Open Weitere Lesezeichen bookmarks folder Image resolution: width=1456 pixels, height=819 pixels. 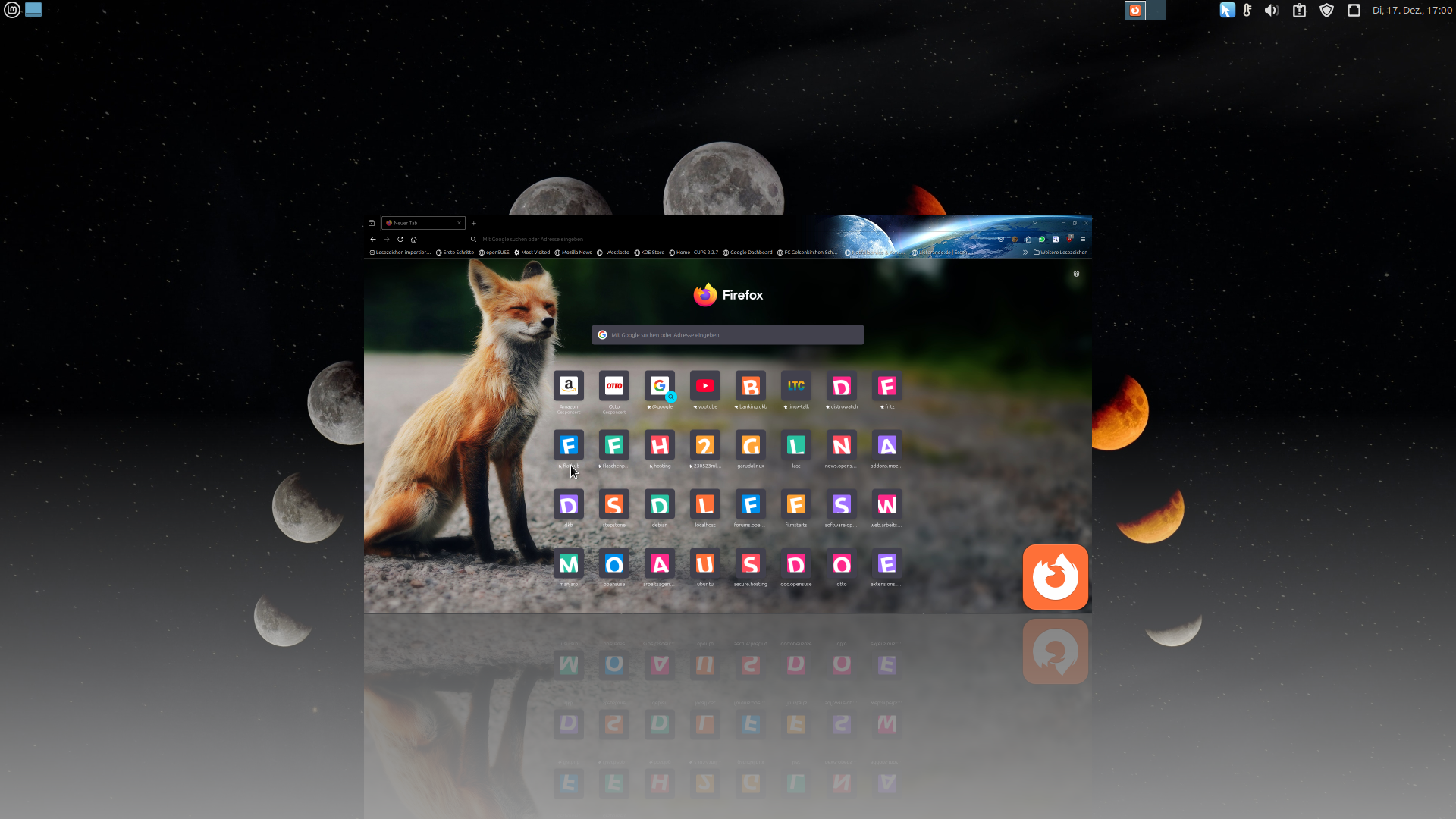[x=1060, y=253]
